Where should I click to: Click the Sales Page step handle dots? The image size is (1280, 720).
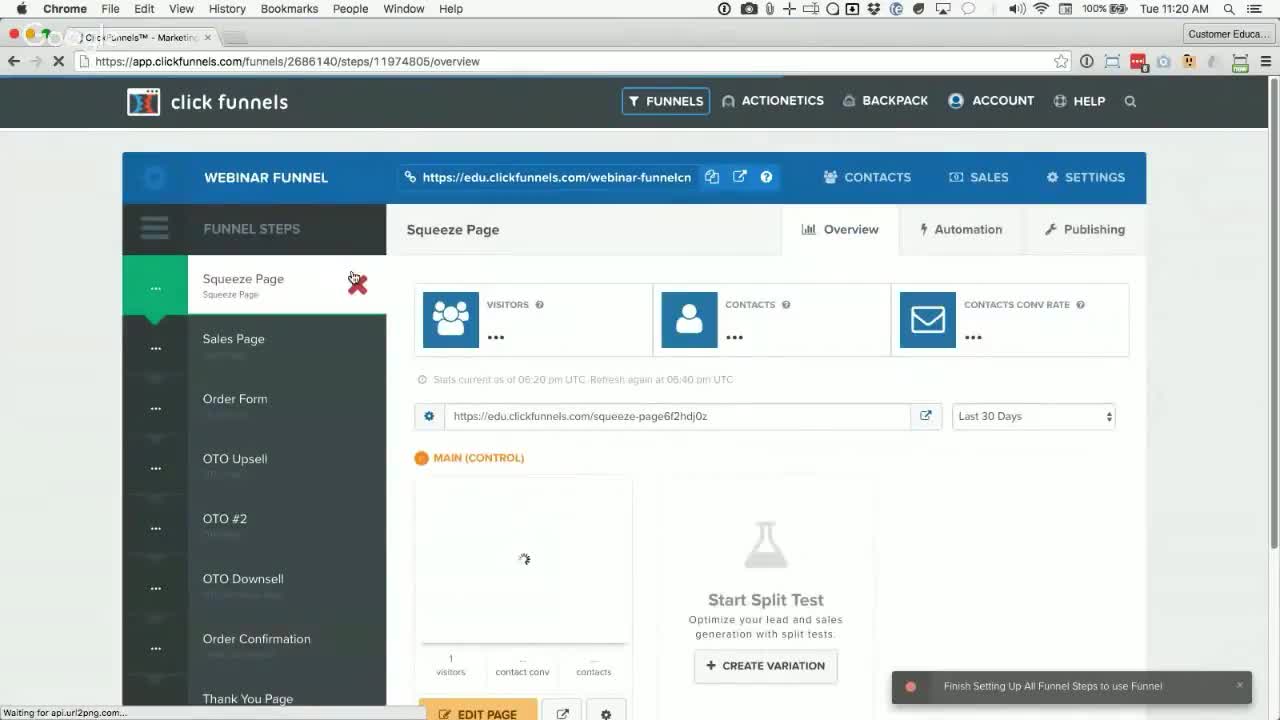point(155,348)
